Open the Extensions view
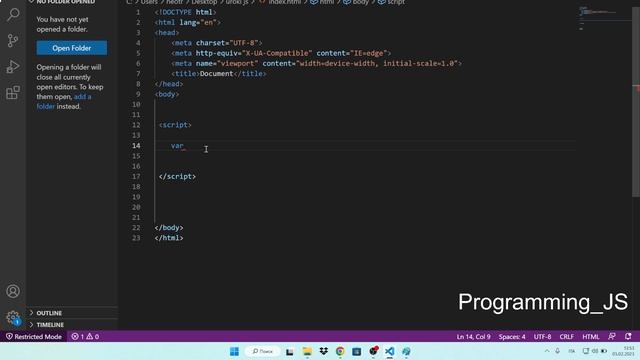This screenshot has width=640, height=360. [x=13, y=93]
